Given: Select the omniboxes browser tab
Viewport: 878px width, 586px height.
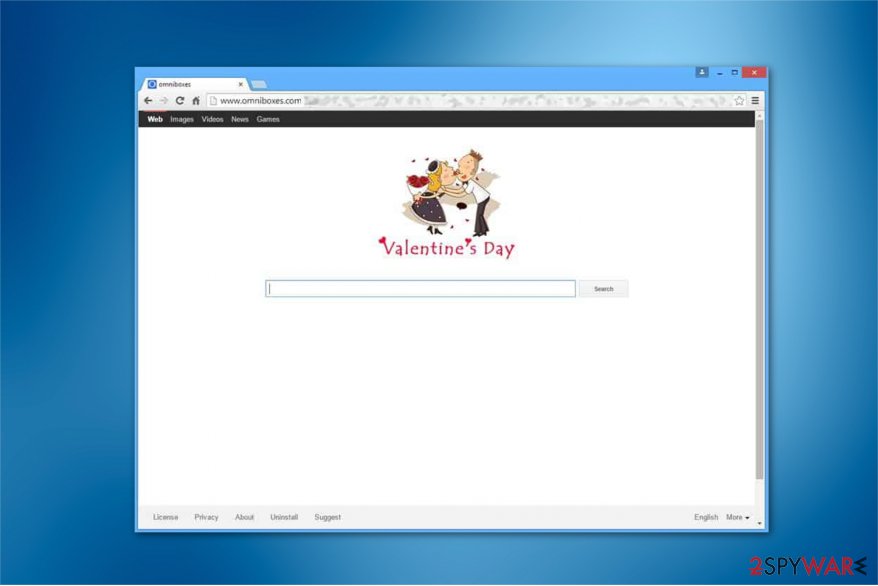Looking at the screenshot, I should click(193, 85).
